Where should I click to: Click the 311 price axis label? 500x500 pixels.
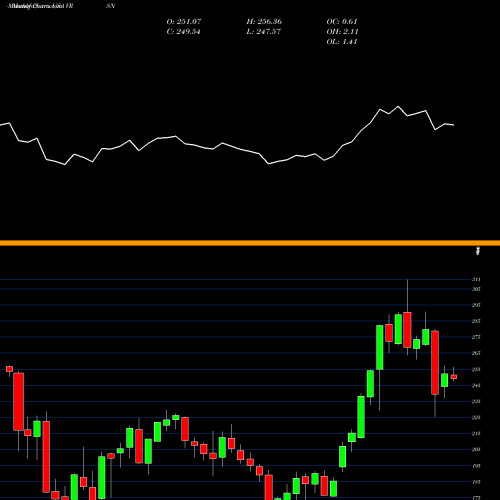tap(476, 279)
